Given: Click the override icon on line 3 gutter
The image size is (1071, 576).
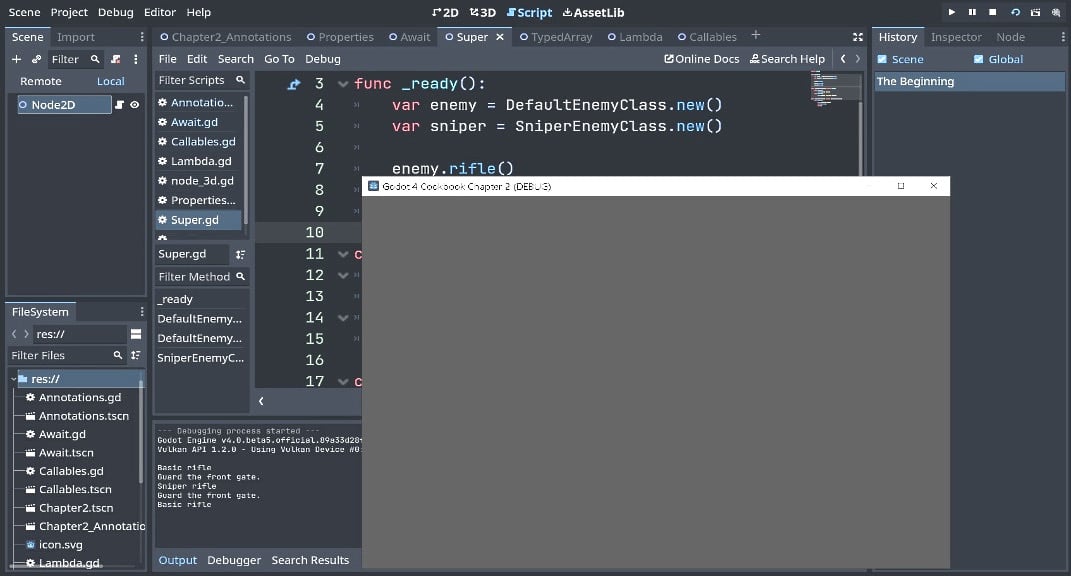Looking at the screenshot, I should (294, 84).
